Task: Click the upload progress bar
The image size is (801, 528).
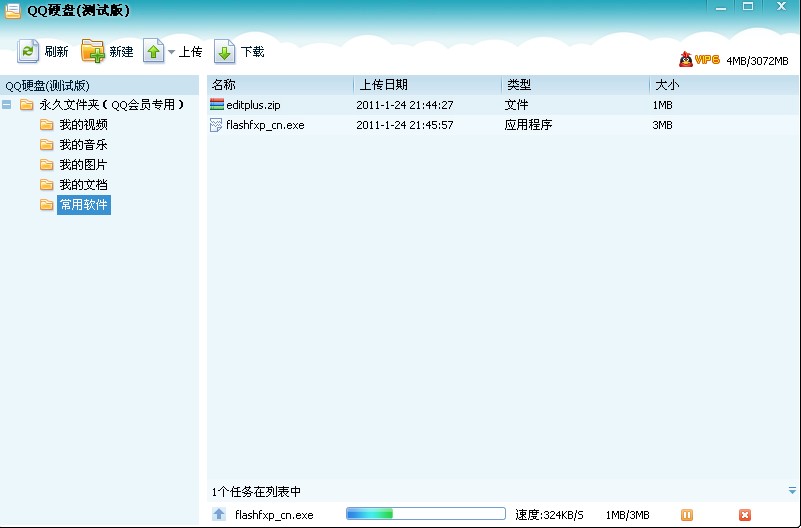Action: [x=426, y=514]
